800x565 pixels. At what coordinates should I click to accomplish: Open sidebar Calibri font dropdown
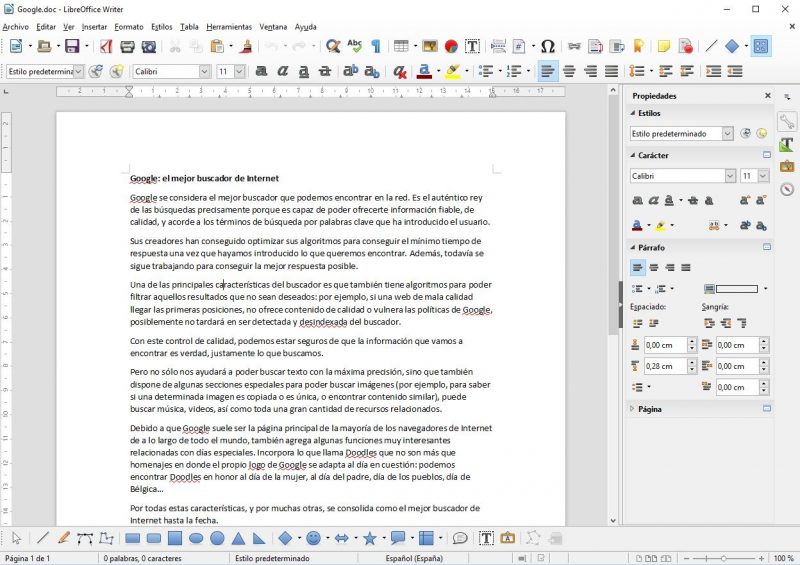tap(731, 176)
